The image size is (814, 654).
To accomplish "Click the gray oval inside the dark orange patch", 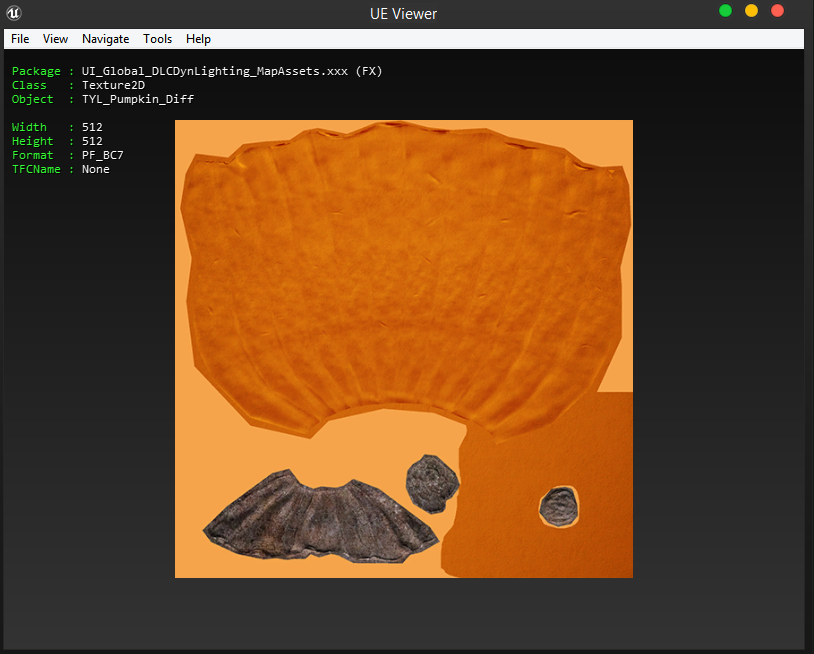I will point(558,507).
